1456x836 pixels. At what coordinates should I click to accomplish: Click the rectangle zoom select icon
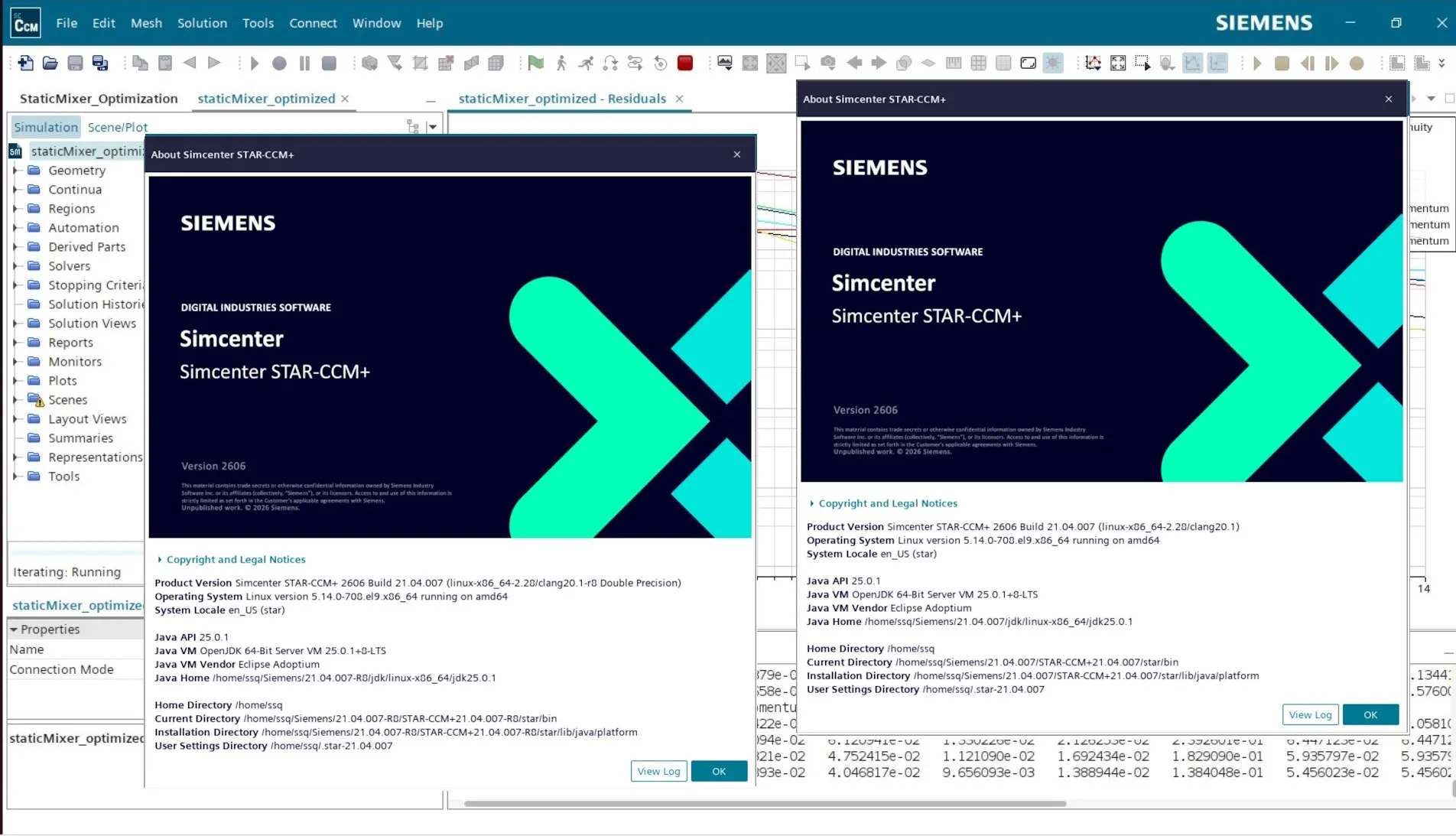1142,63
